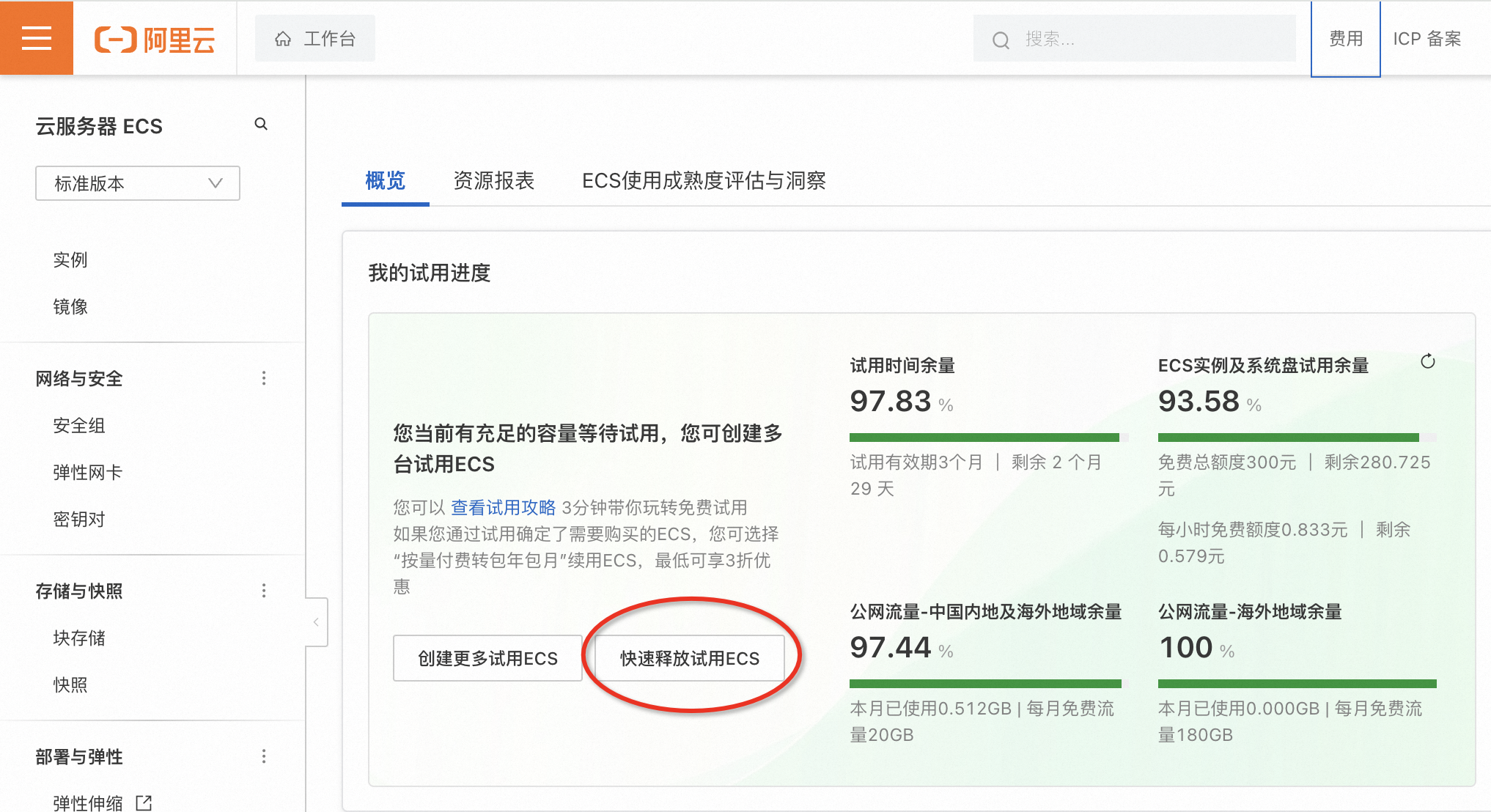This screenshot has height=812, width=1491.
Task: Open the 查看试用攻略 link
Action: click(504, 507)
